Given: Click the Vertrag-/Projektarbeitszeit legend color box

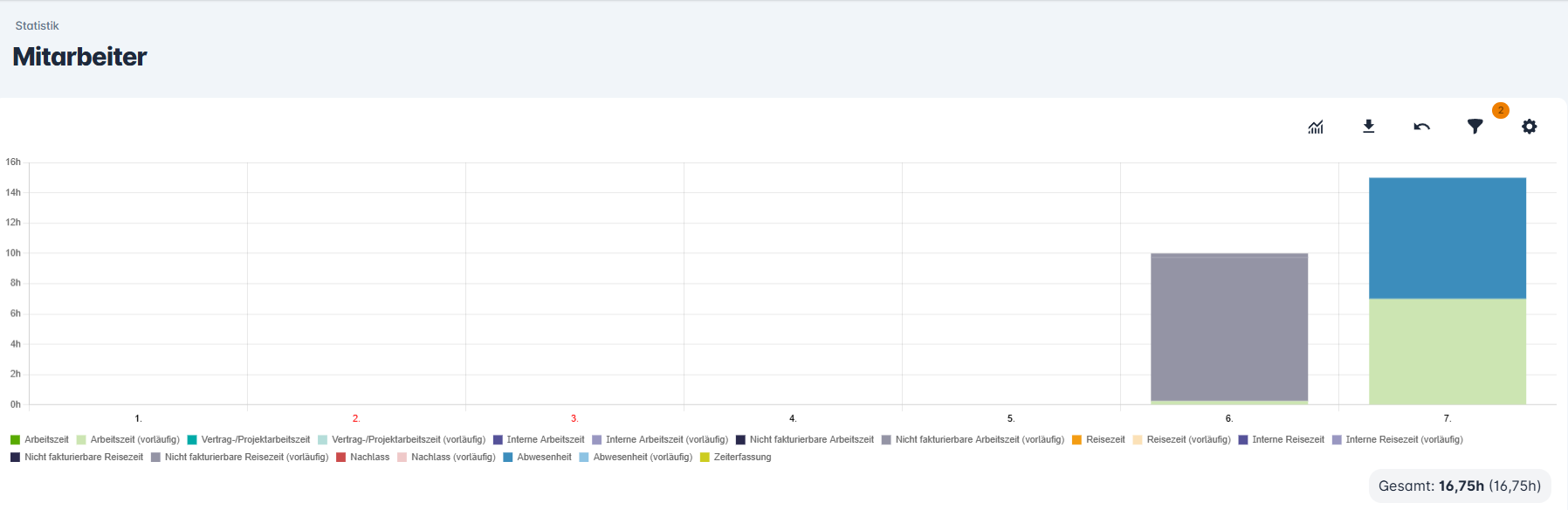Looking at the screenshot, I should [192, 440].
